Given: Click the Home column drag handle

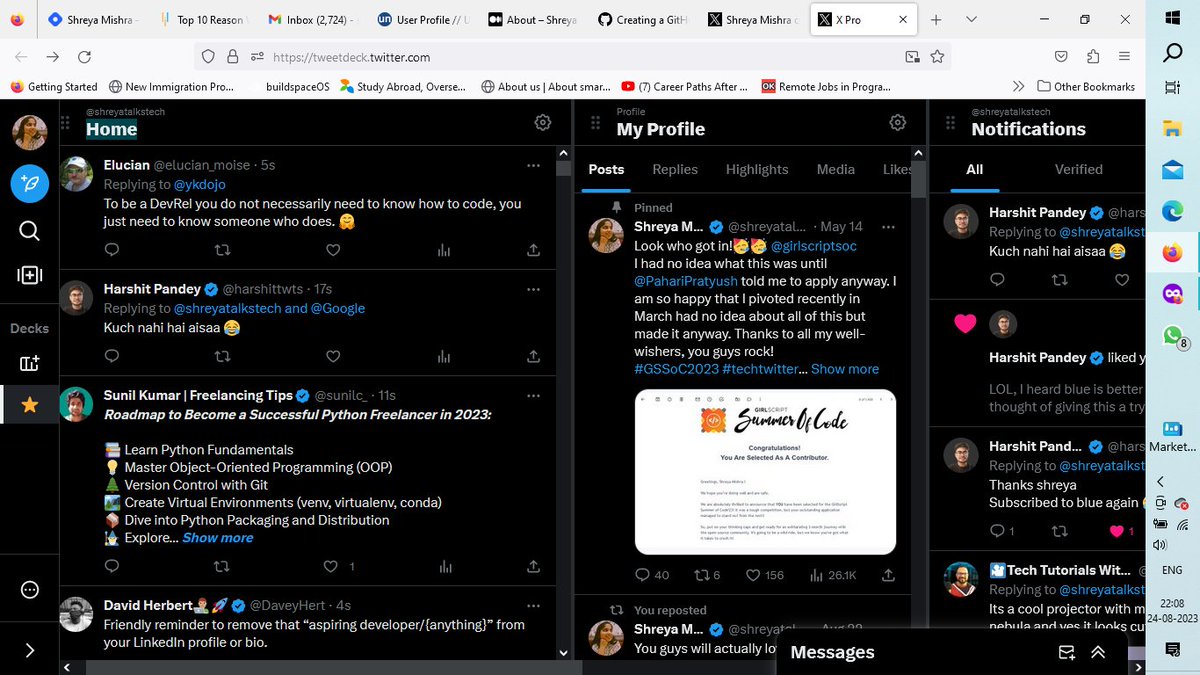Looking at the screenshot, I should tap(66, 123).
